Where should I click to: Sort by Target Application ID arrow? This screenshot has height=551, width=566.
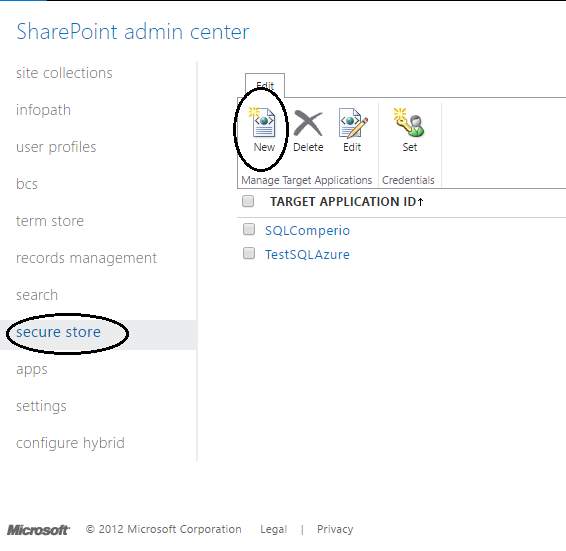pos(421,202)
